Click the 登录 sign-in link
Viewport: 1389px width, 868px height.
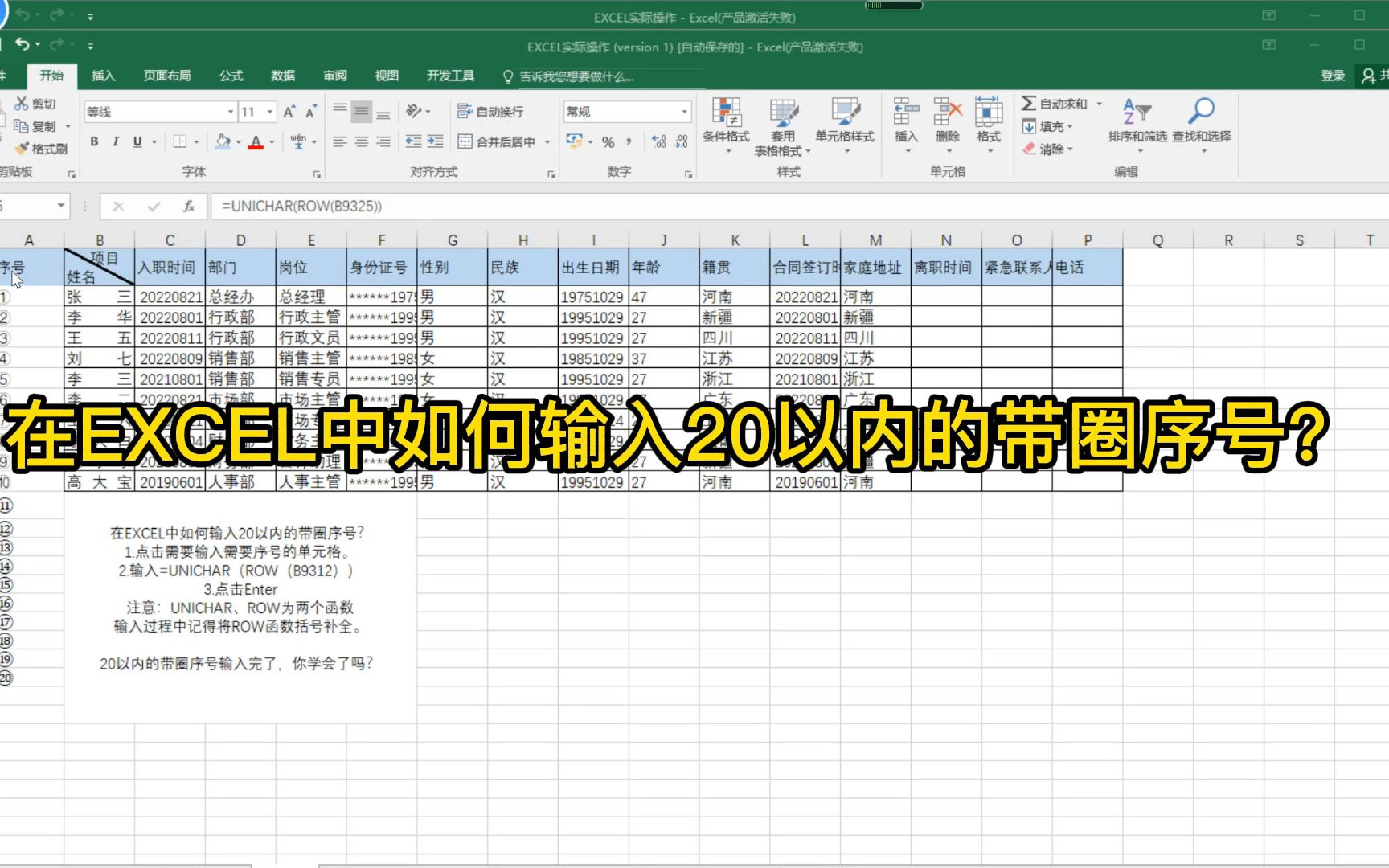[1332, 75]
